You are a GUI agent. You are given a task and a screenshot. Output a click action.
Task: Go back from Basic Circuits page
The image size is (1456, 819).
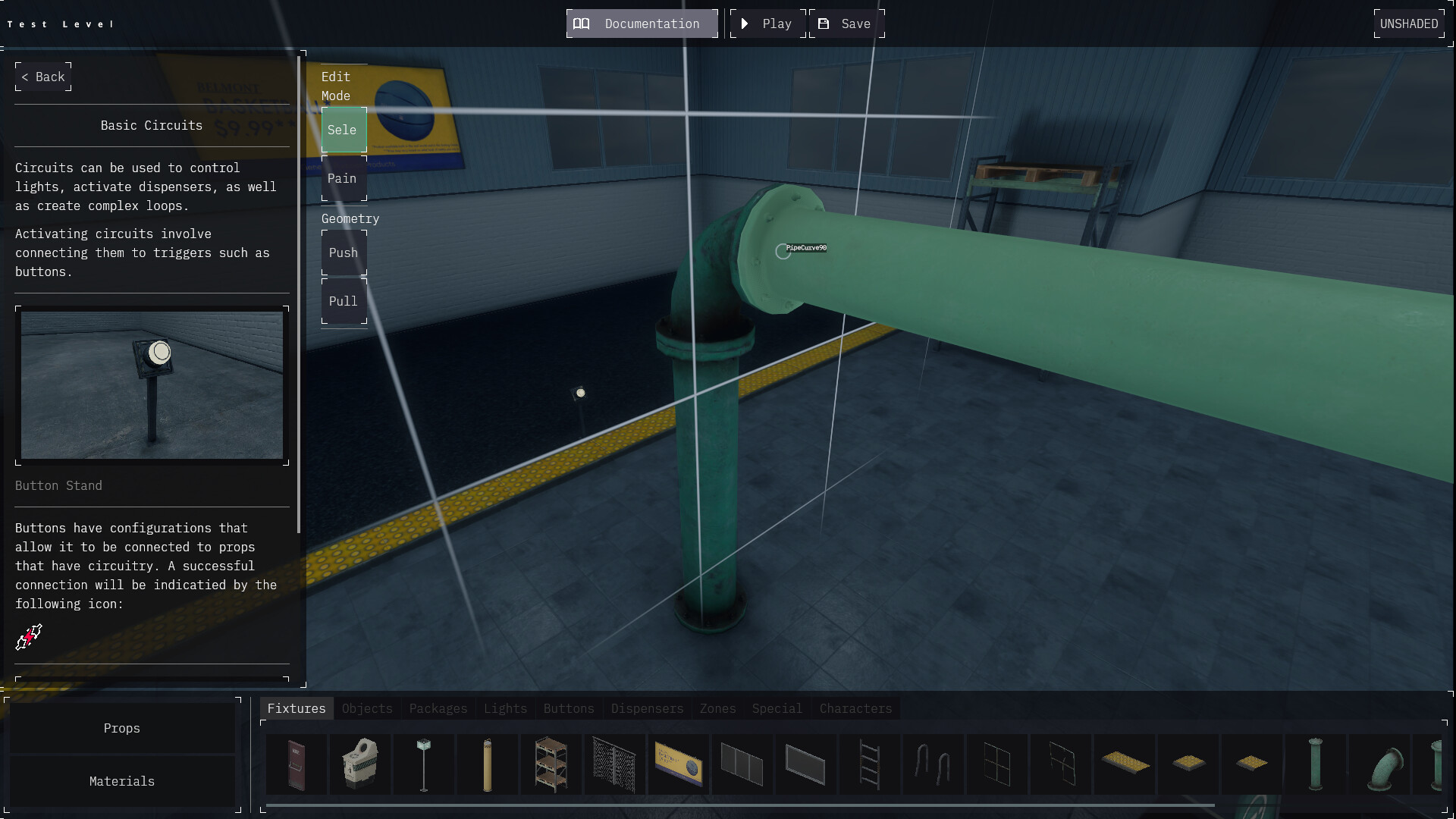coord(43,77)
